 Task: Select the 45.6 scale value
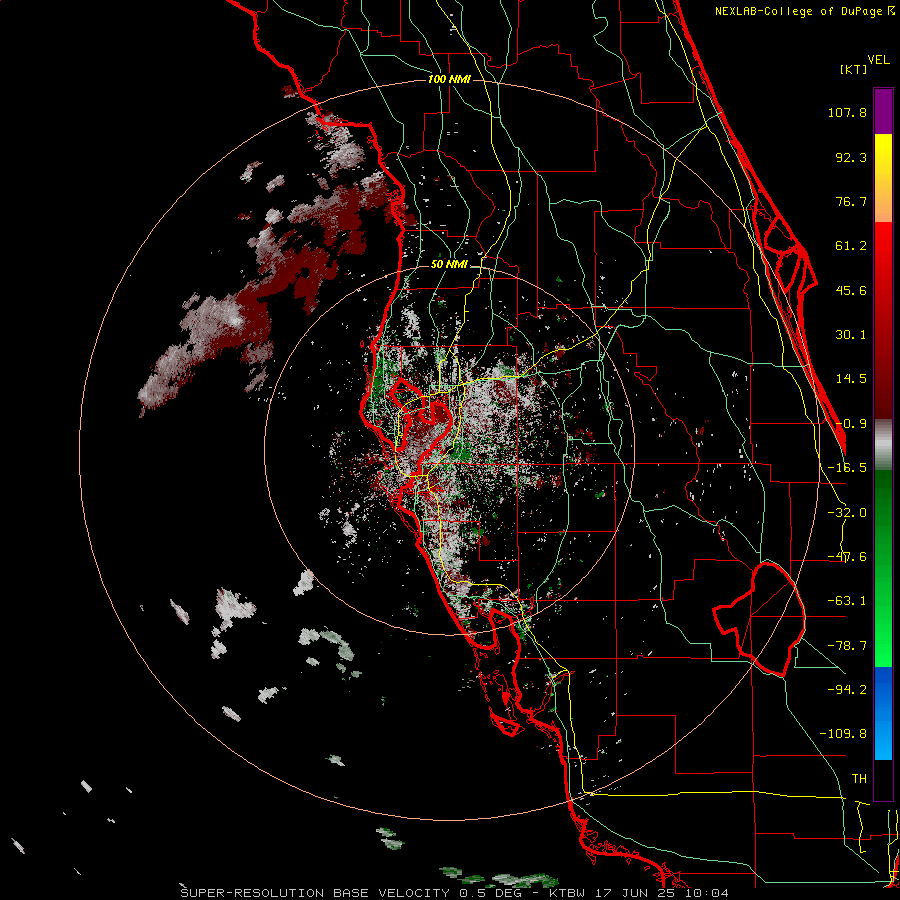tap(851, 290)
